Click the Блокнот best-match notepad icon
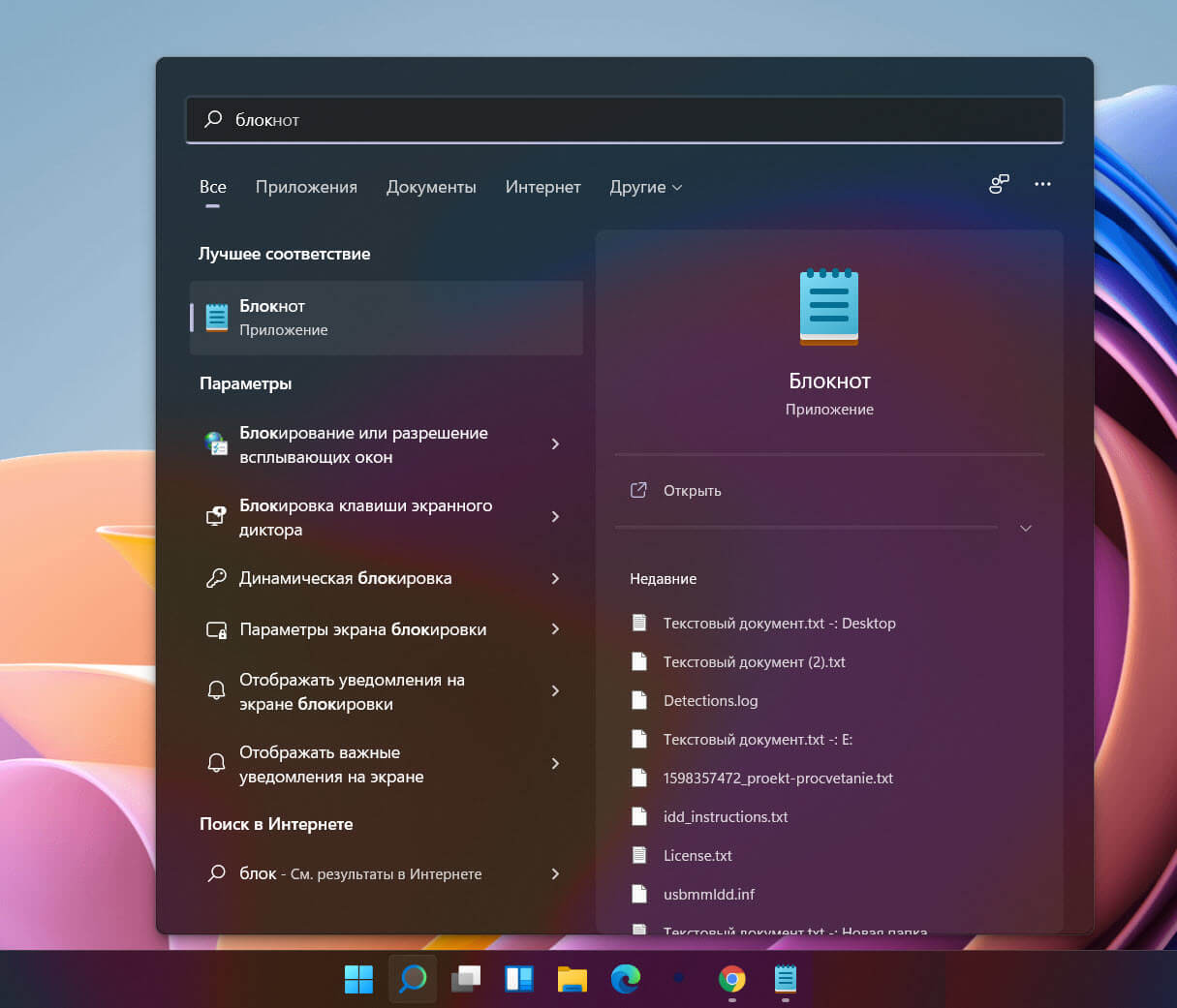 (x=217, y=317)
